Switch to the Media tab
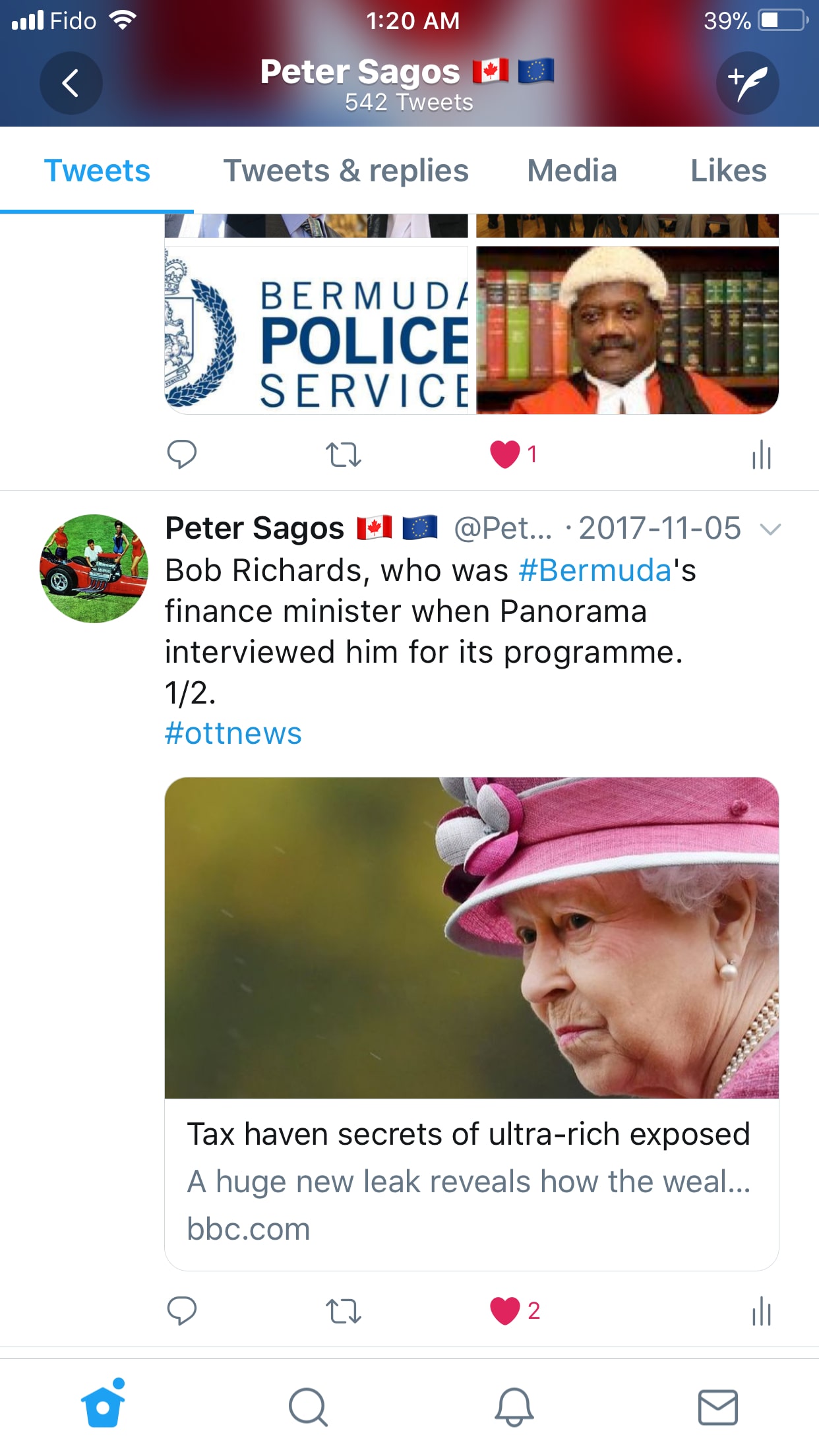Image resolution: width=819 pixels, height=1456 pixels. click(x=572, y=171)
